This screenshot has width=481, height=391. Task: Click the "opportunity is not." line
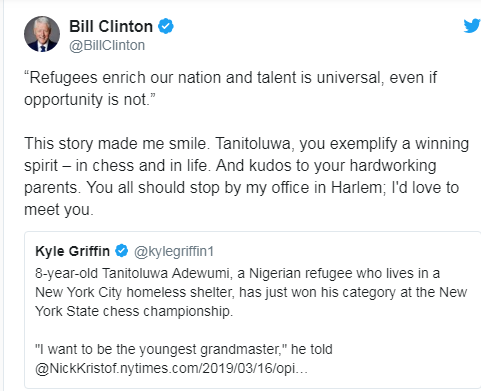(x=90, y=100)
